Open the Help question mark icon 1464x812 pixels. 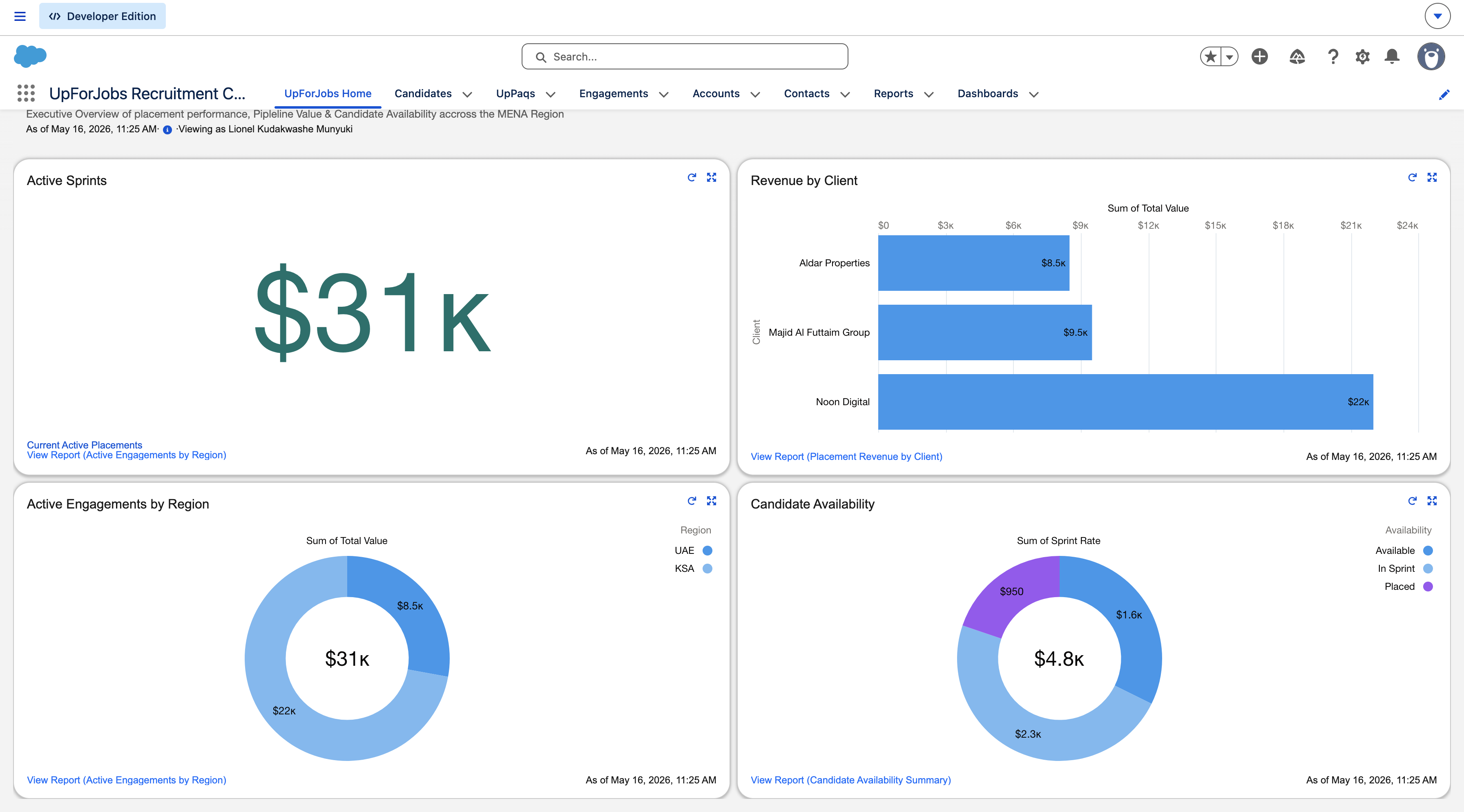[1333, 56]
